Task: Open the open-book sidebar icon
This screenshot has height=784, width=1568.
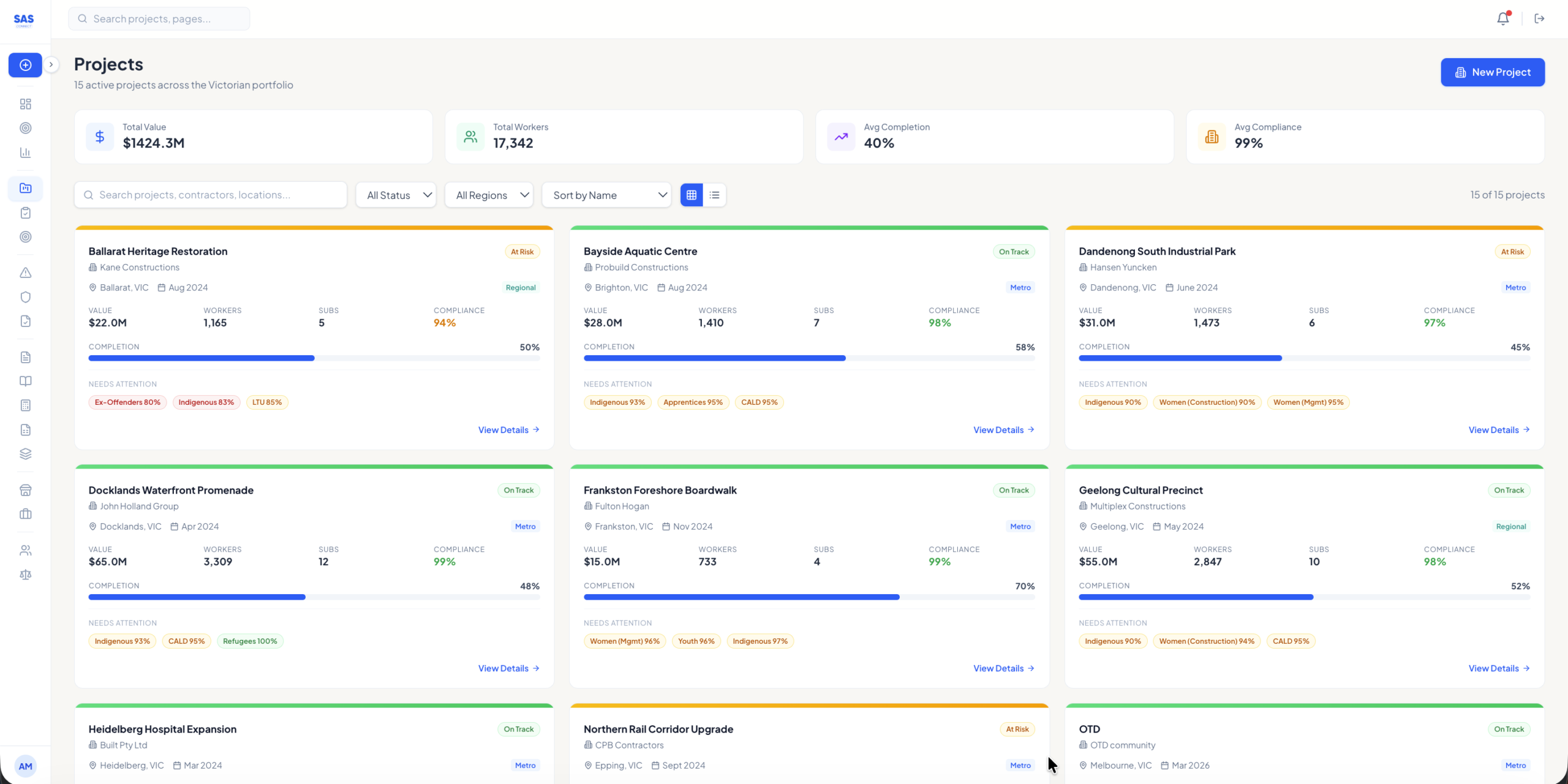Action: (25, 381)
